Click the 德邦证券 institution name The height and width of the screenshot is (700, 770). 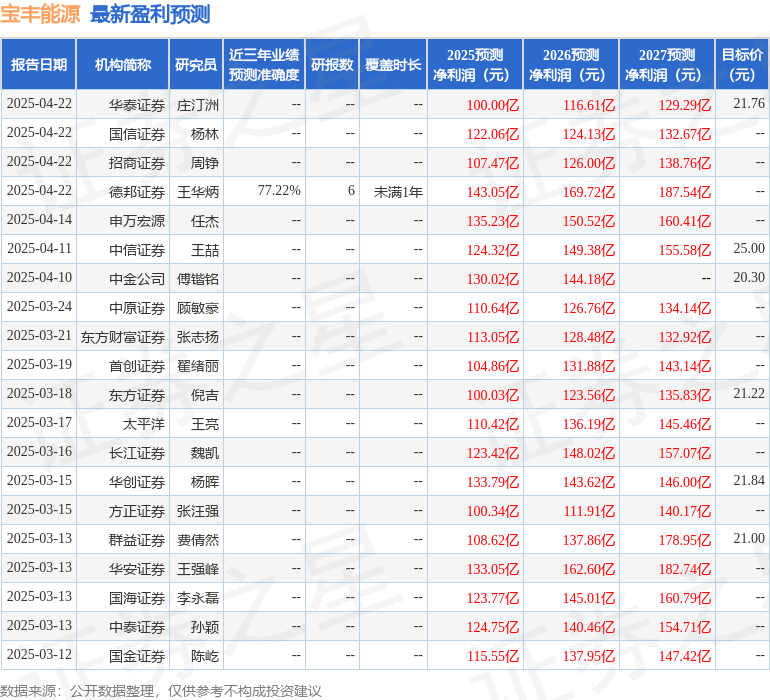(x=137, y=191)
